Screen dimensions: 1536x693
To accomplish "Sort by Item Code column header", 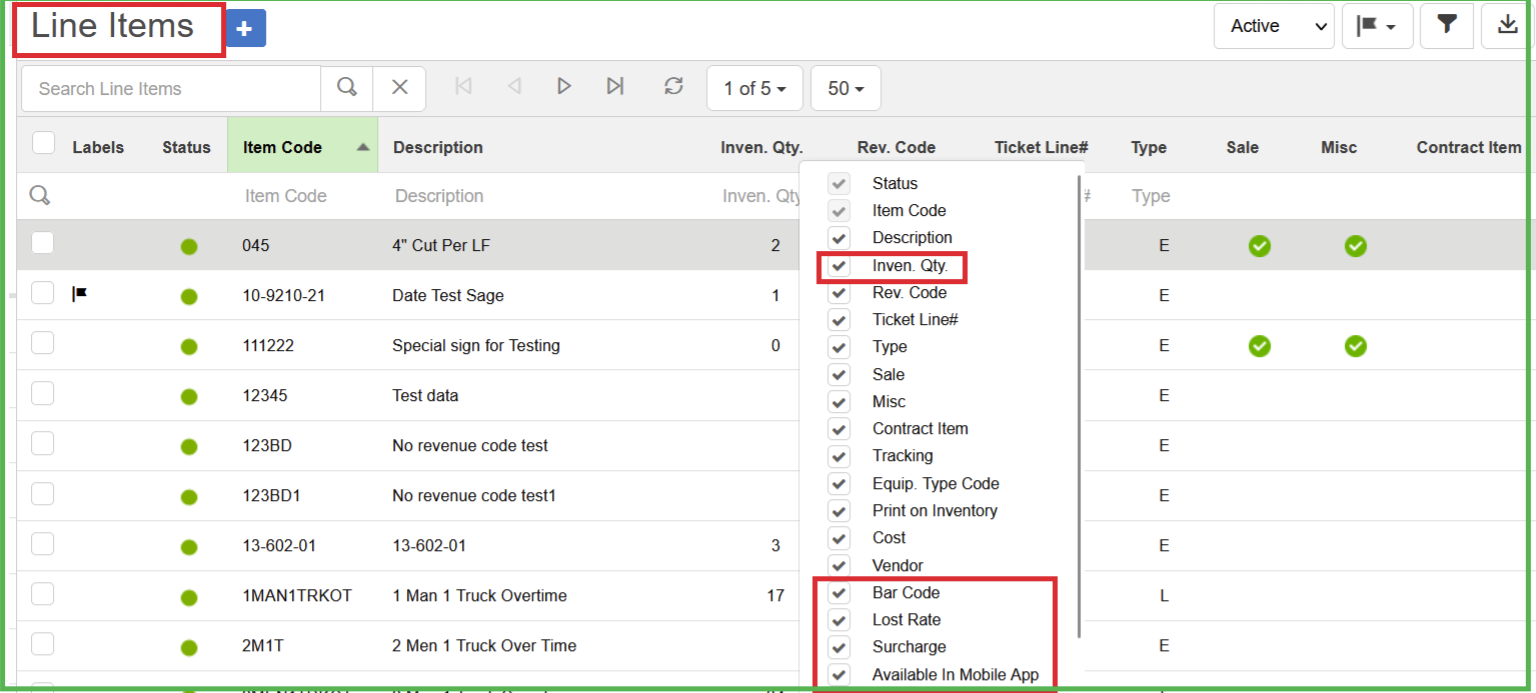I will 283,147.
